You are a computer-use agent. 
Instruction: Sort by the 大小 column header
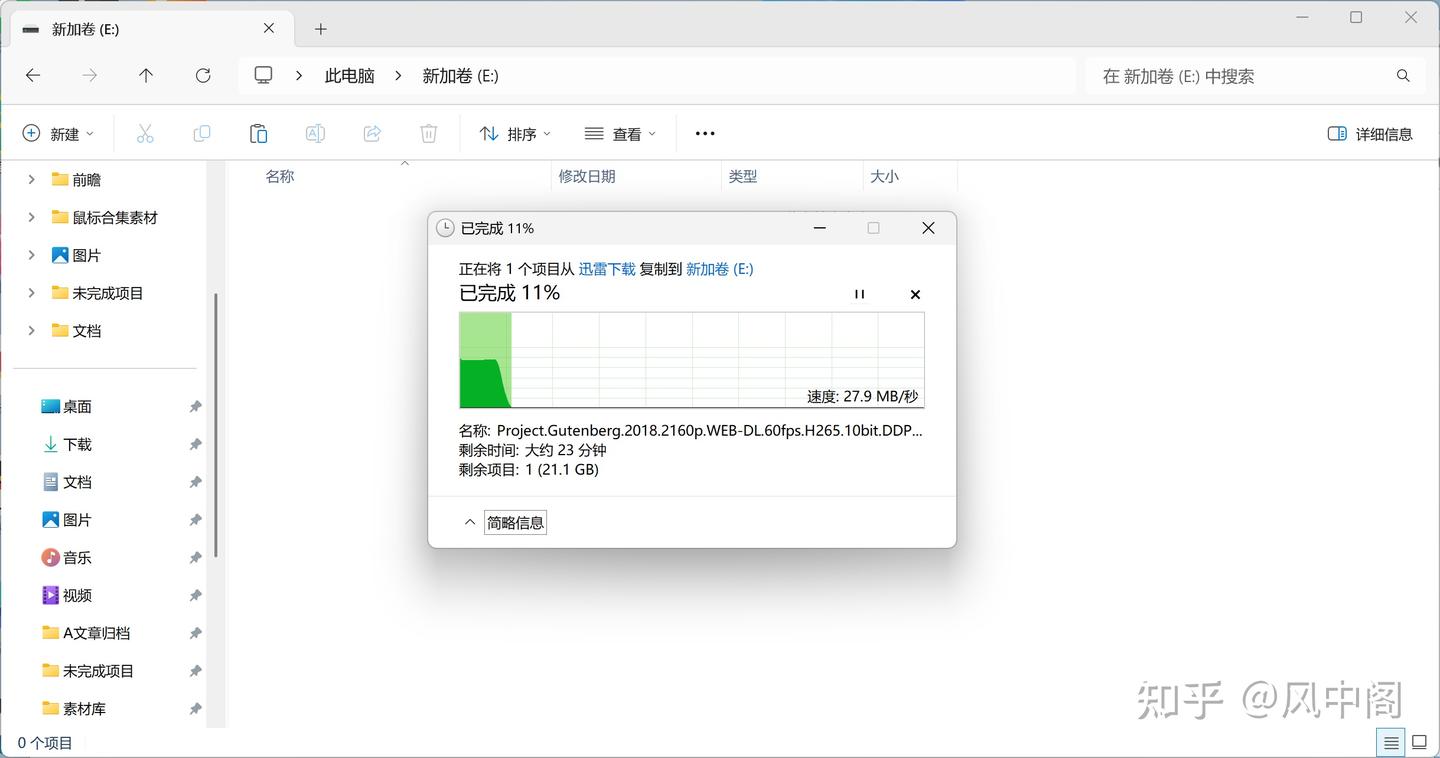pyautogui.click(x=884, y=176)
